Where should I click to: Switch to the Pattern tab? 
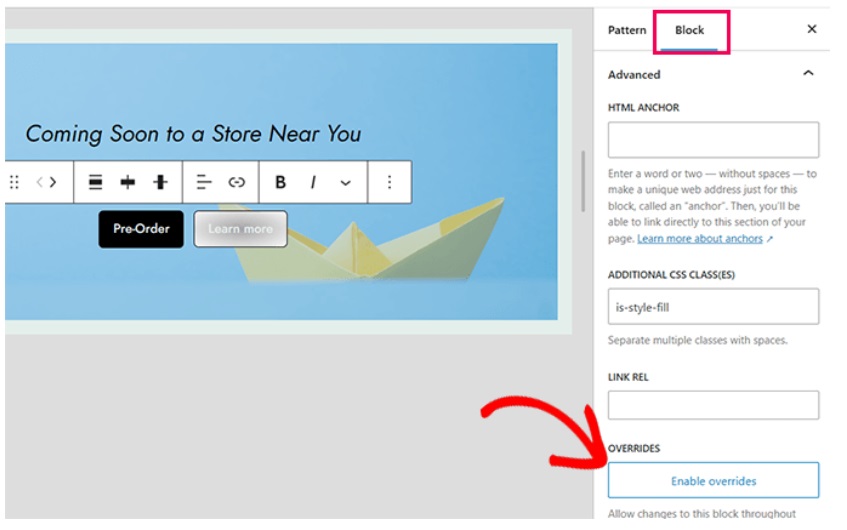click(x=627, y=30)
